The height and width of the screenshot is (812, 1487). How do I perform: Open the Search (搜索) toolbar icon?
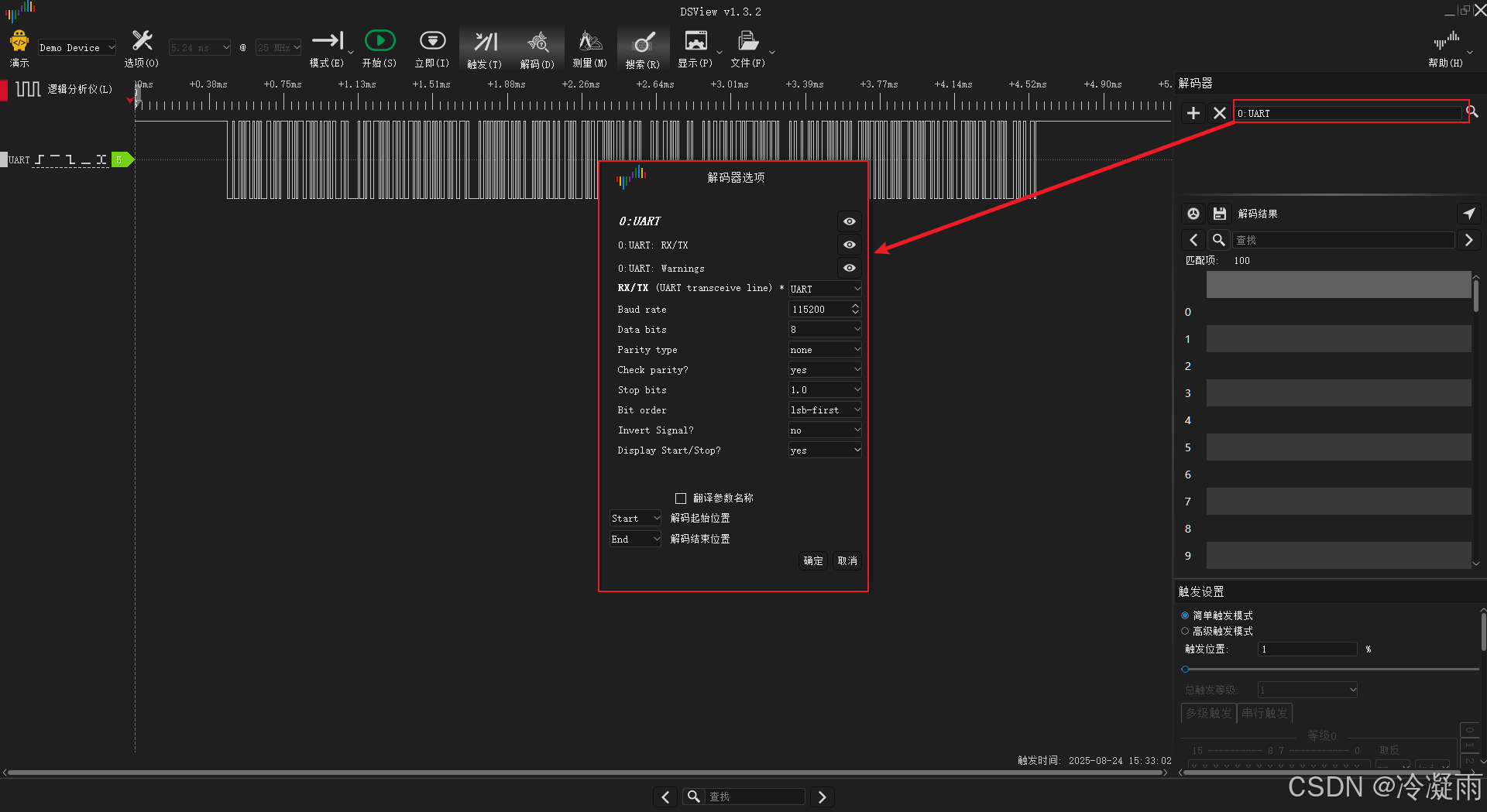tap(643, 43)
